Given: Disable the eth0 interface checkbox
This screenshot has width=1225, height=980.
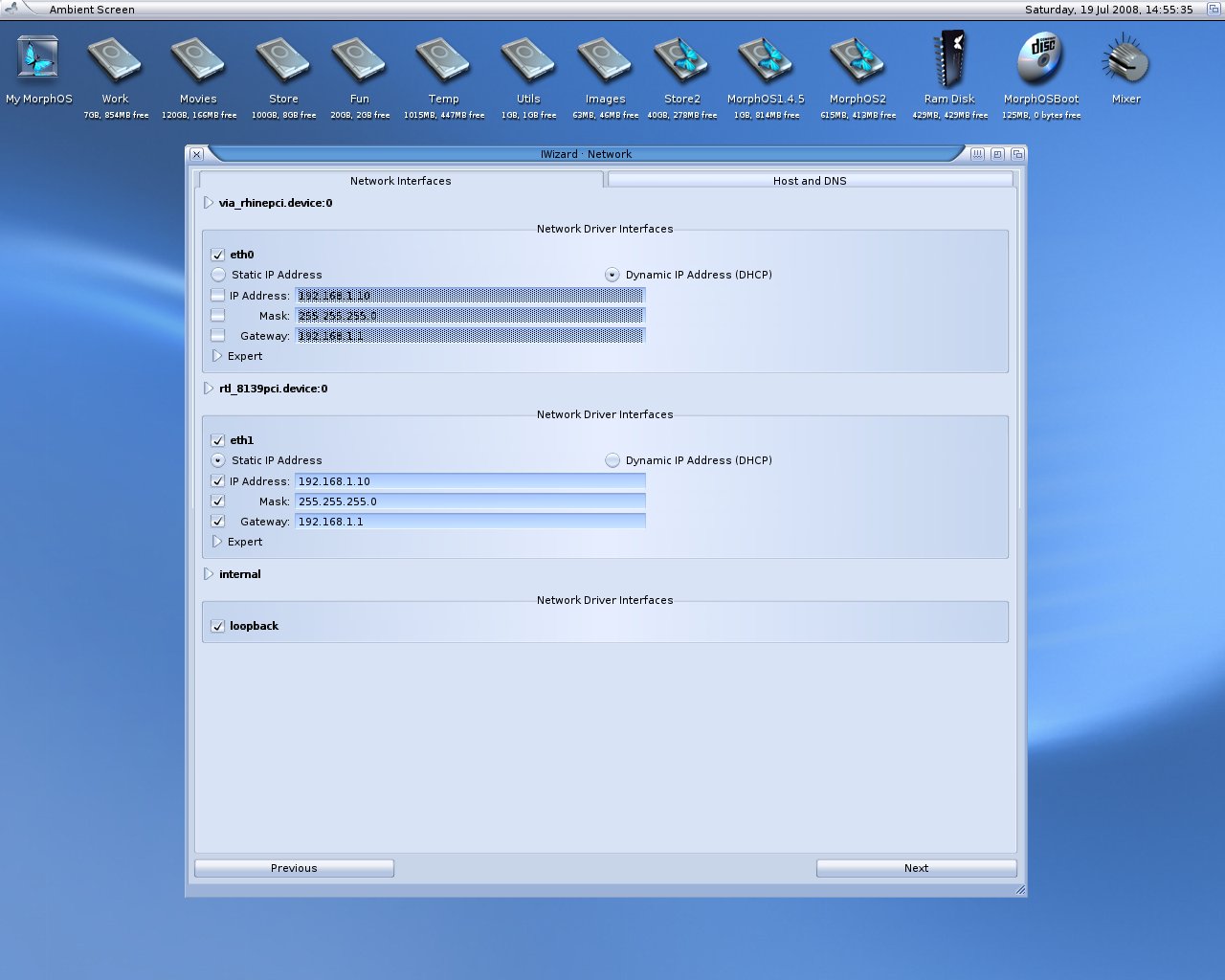Looking at the screenshot, I should click(x=218, y=256).
